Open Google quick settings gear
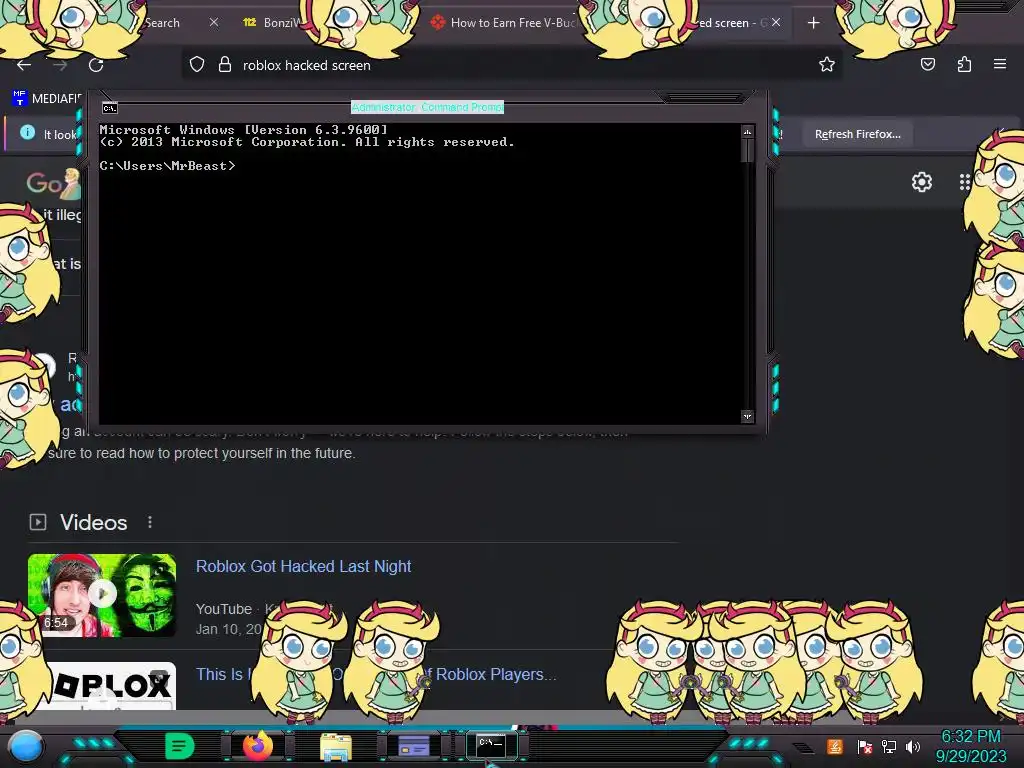Image resolution: width=1024 pixels, height=768 pixels. coord(921,182)
